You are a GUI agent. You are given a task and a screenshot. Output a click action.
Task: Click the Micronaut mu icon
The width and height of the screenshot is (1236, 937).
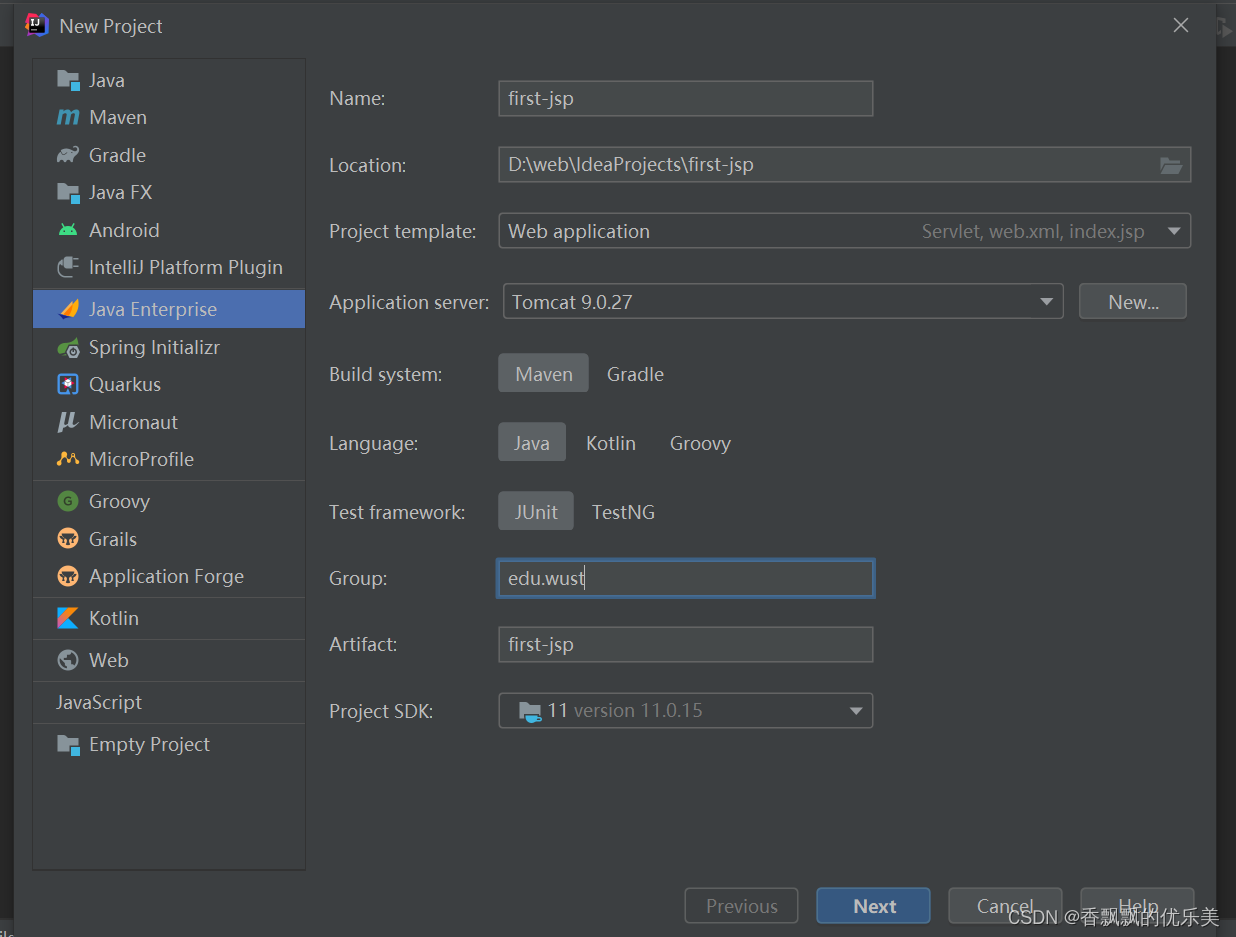click(x=68, y=422)
